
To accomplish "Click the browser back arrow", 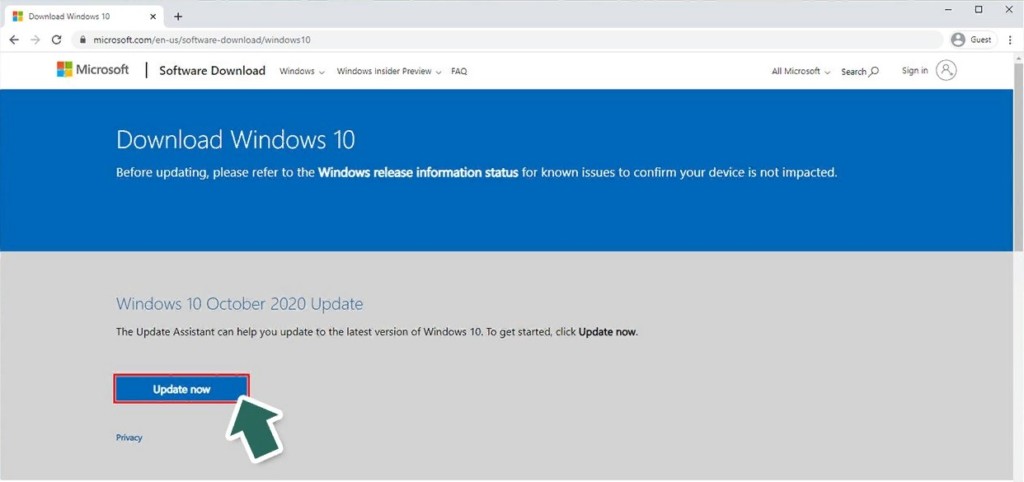I will point(14,40).
